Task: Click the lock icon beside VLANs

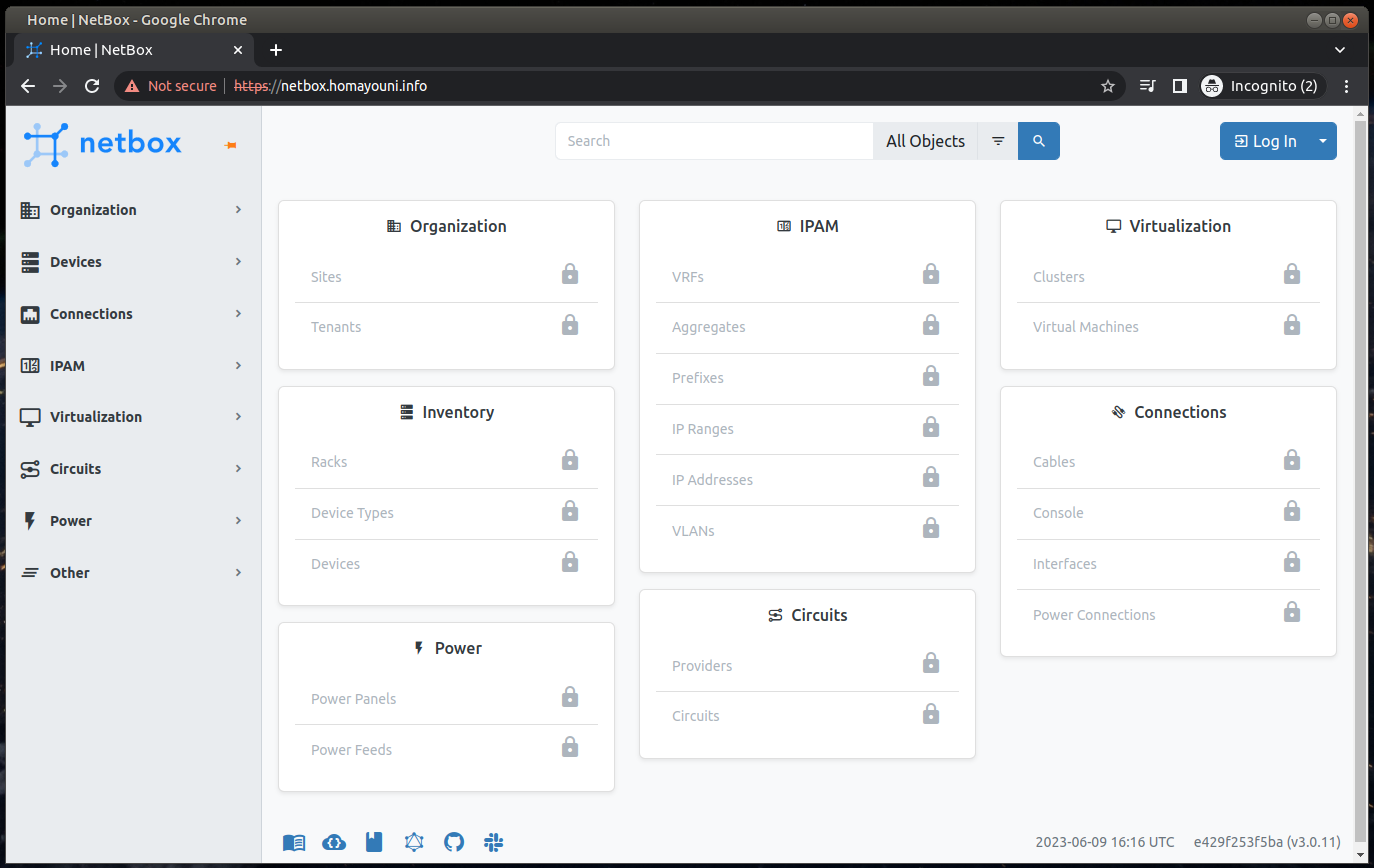Action: (931, 528)
